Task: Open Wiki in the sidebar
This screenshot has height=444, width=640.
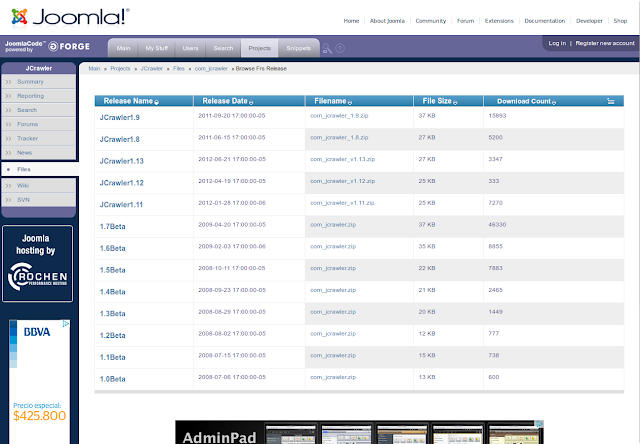Action: click(39, 185)
